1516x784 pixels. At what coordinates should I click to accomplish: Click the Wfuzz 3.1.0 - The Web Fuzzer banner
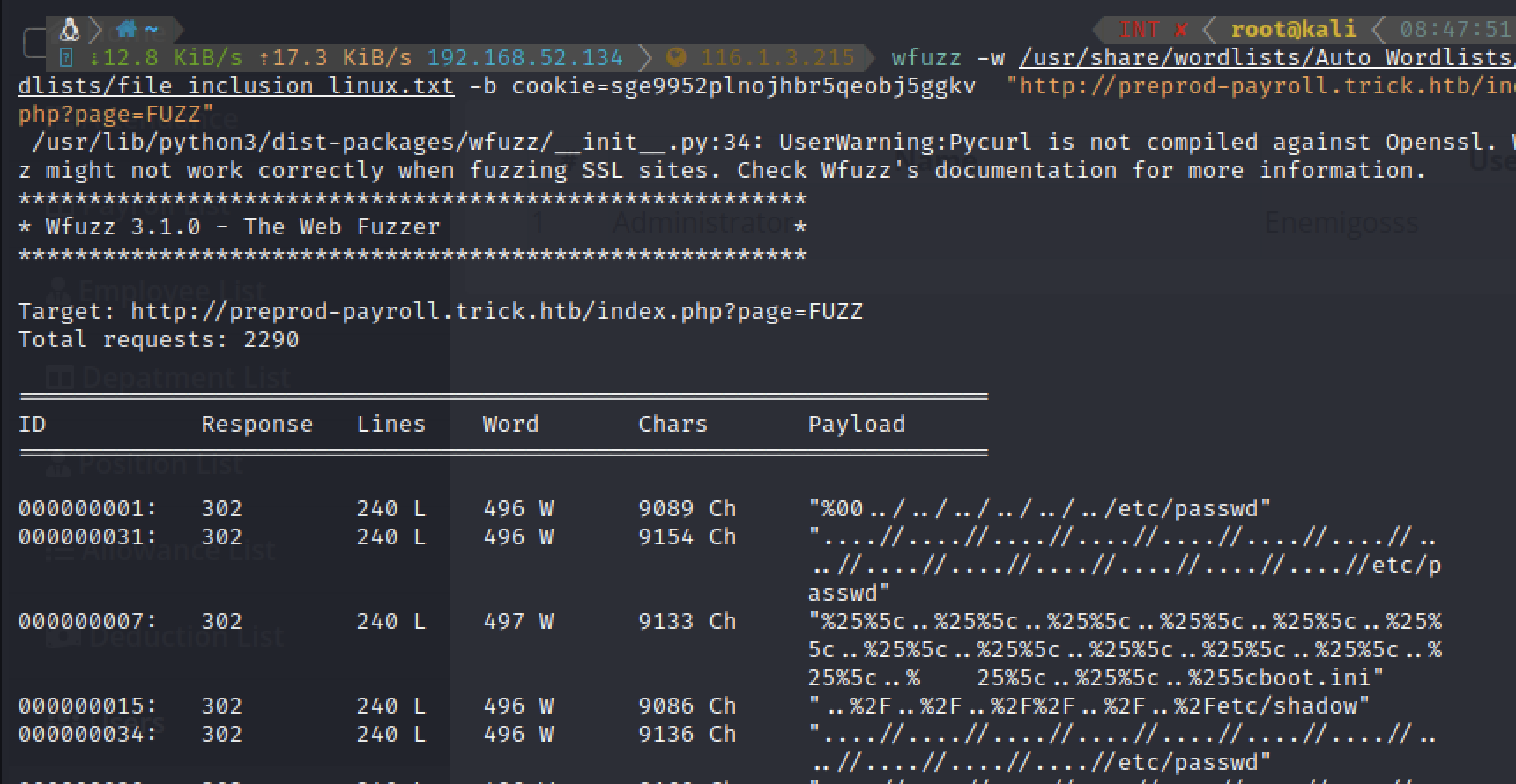click(x=242, y=227)
